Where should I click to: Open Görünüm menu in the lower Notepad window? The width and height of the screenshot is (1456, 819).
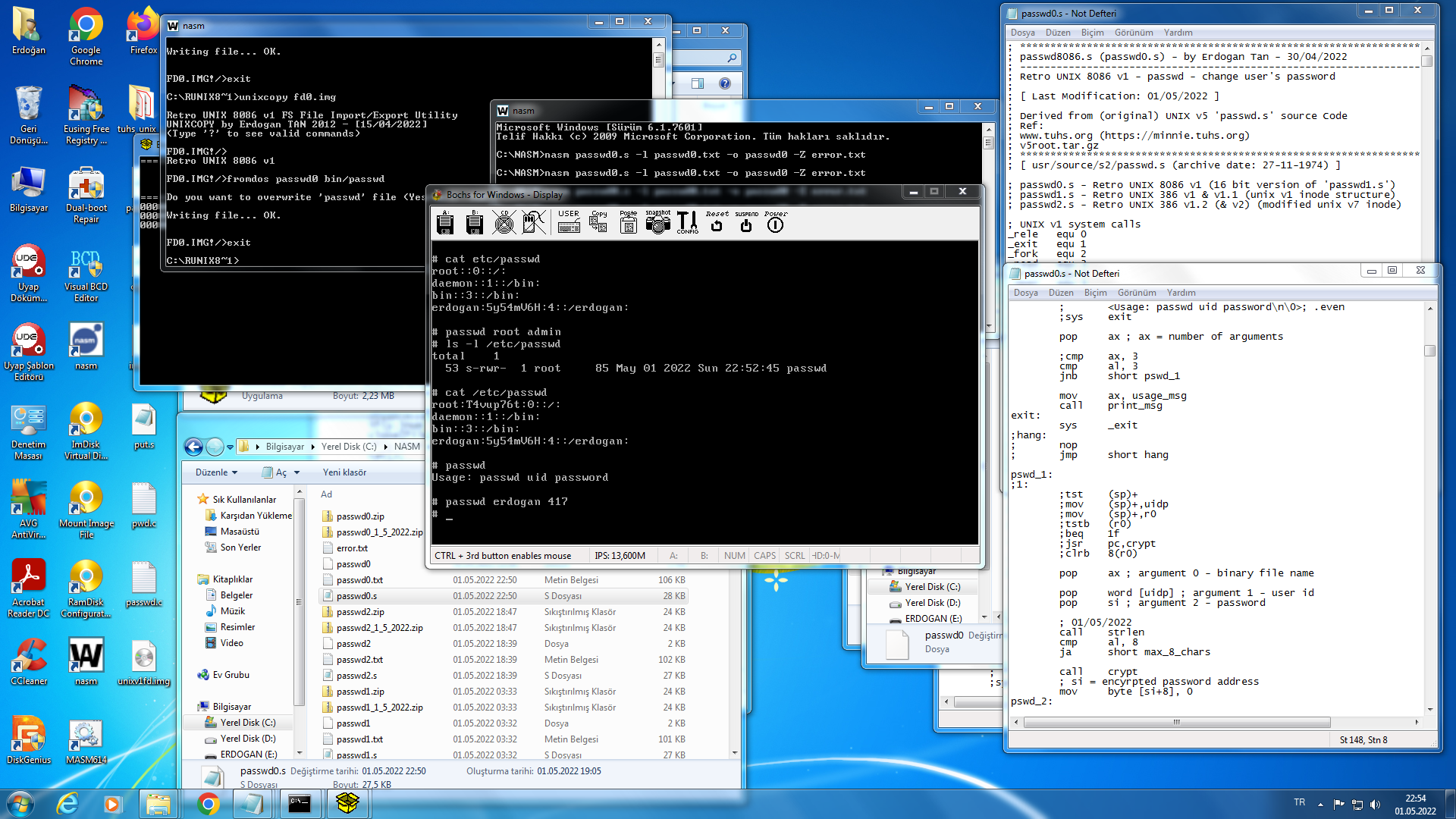pyautogui.click(x=1136, y=293)
